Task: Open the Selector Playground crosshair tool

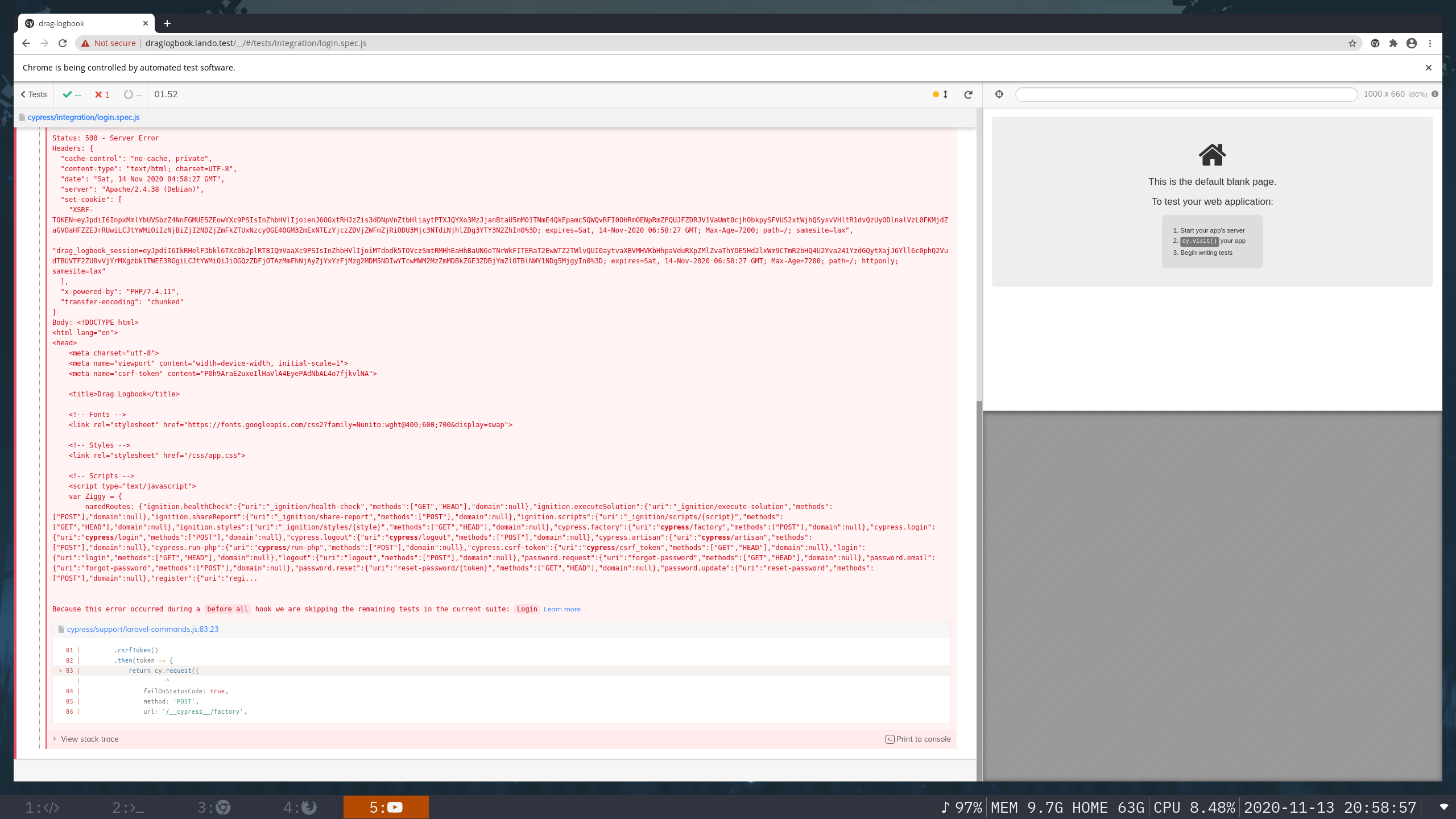Action: click(x=999, y=94)
